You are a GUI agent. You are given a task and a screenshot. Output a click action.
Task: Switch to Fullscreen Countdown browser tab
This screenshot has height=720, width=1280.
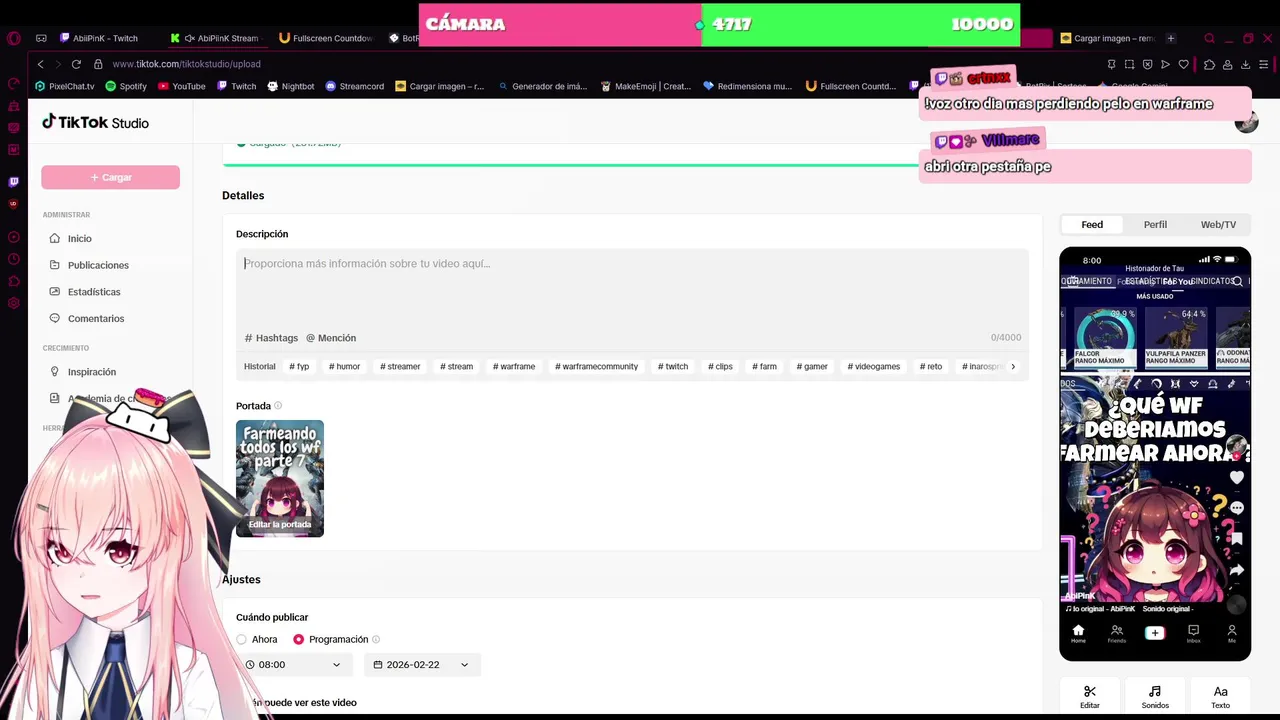coord(327,38)
